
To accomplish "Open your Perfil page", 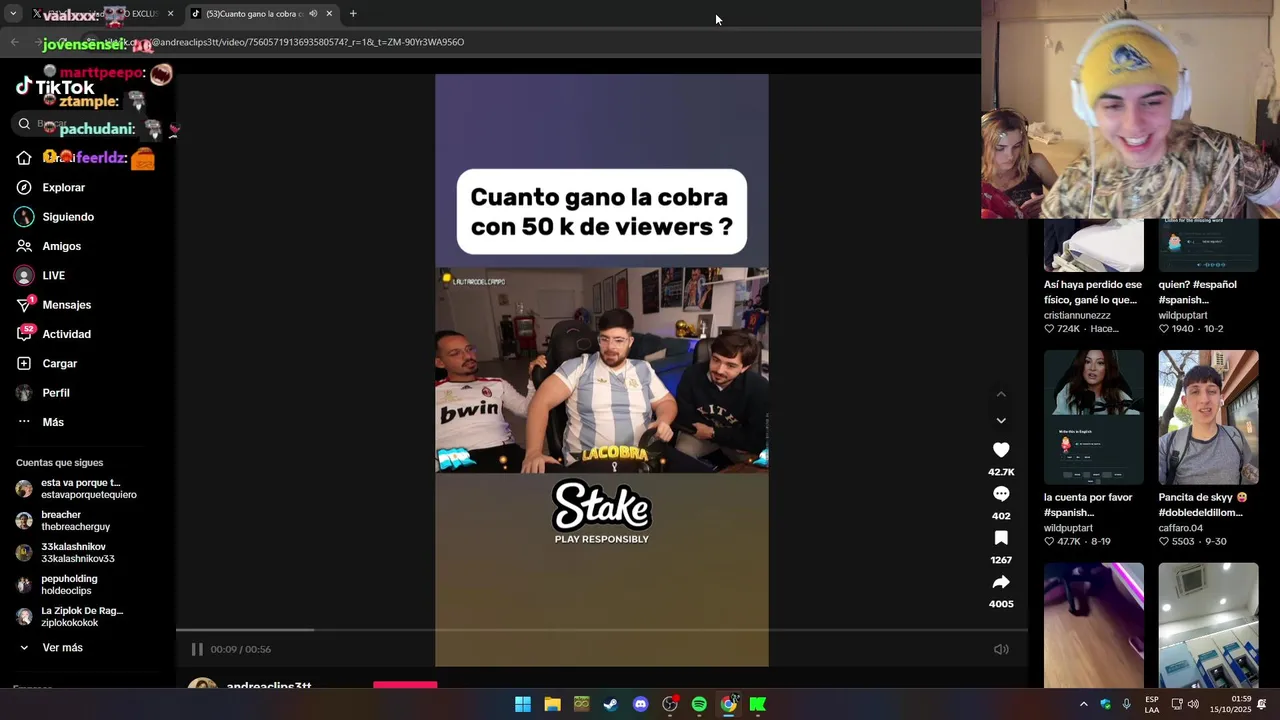I will click(x=55, y=393).
